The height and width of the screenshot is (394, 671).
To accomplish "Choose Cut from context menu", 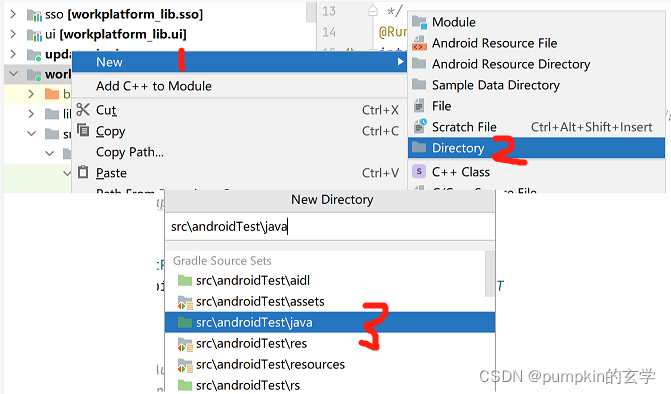I will pyautogui.click(x=239, y=110).
